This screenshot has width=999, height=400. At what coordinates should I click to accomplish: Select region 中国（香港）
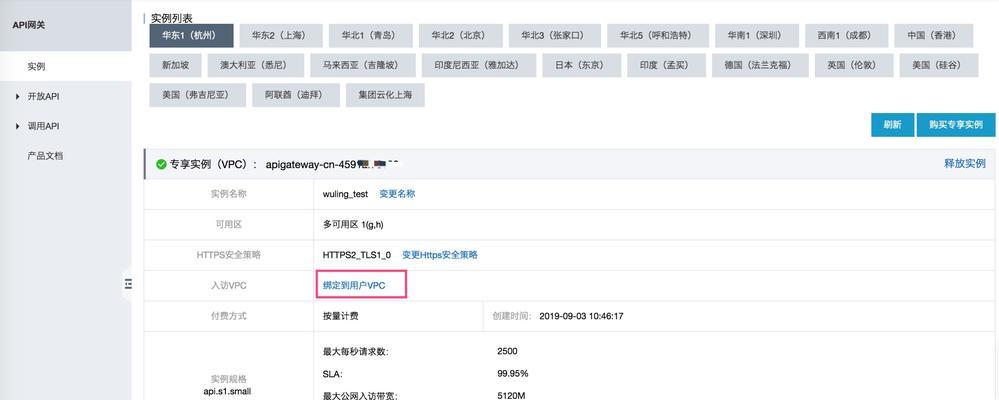pos(933,36)
